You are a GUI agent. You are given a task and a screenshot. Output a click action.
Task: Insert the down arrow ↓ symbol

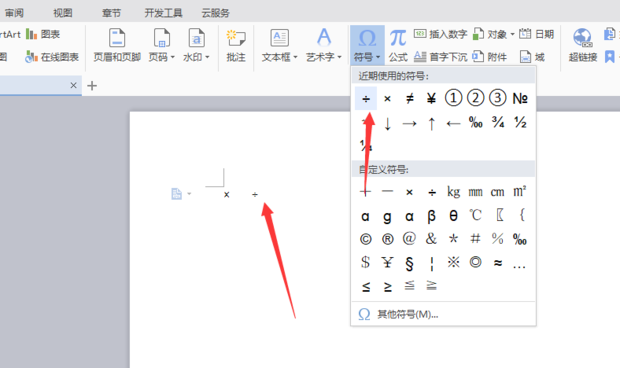pos(388,124)
